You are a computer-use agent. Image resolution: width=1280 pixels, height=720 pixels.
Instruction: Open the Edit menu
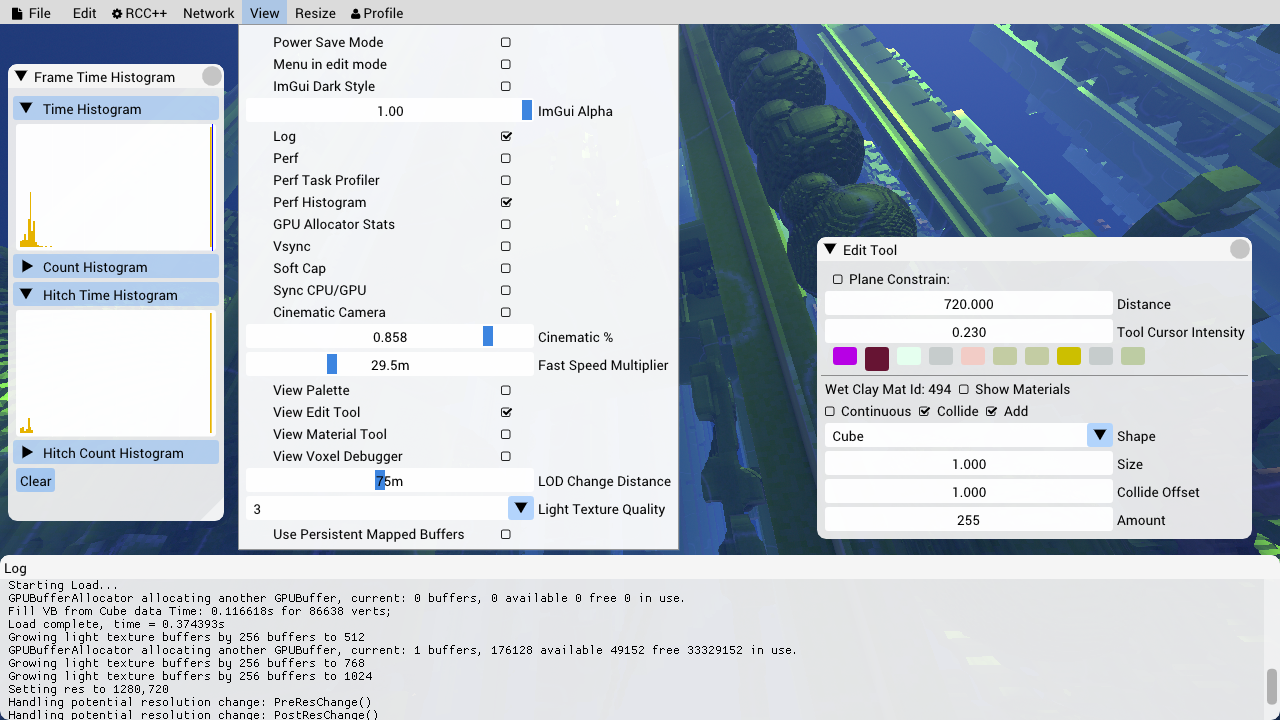(x=85, y=13)
